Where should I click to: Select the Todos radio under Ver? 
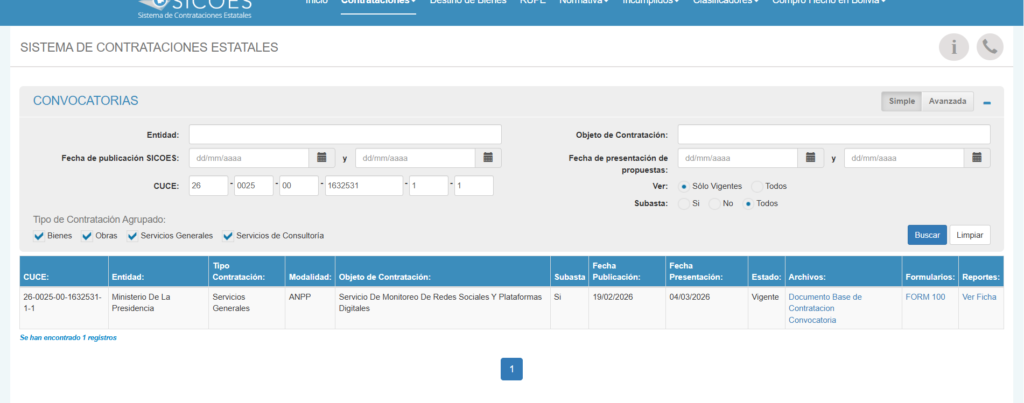pos(756,186)
